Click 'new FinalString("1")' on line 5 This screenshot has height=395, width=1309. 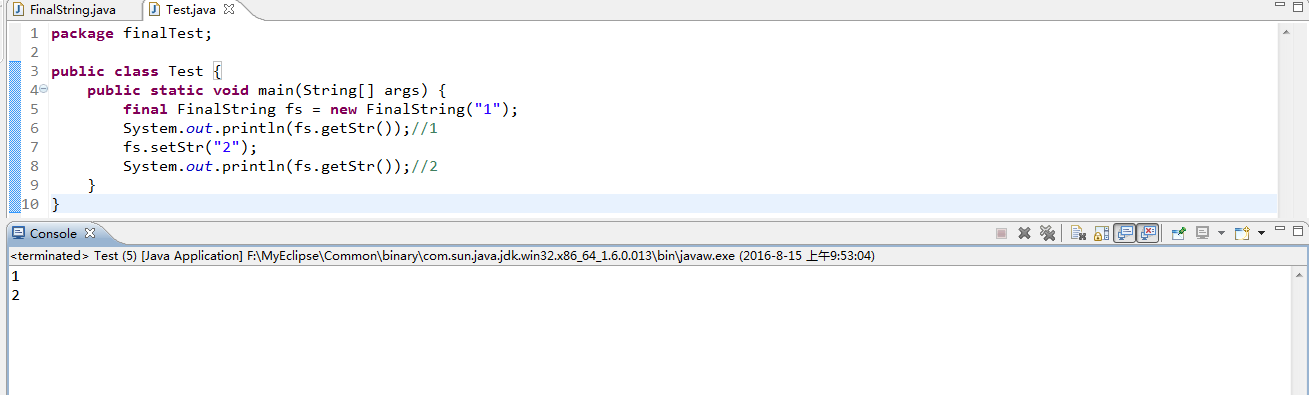pos(420,109)
